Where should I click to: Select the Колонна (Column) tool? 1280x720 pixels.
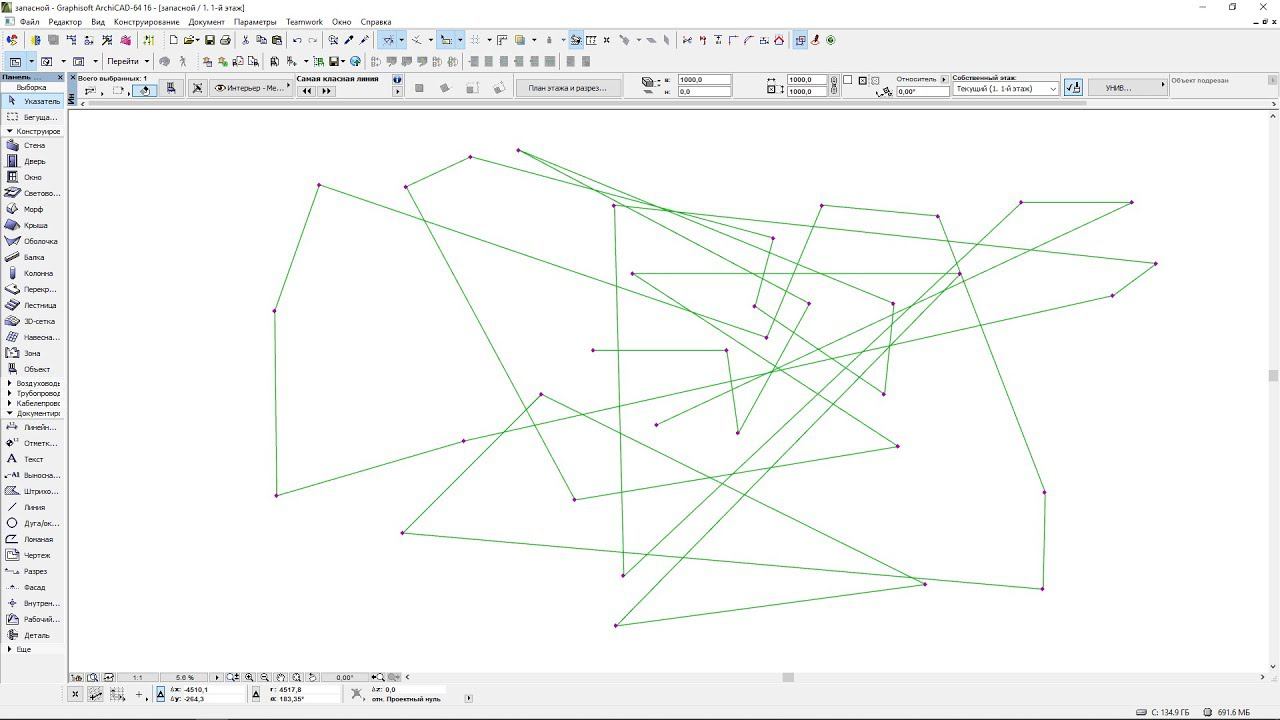click(x=33, y=273)
